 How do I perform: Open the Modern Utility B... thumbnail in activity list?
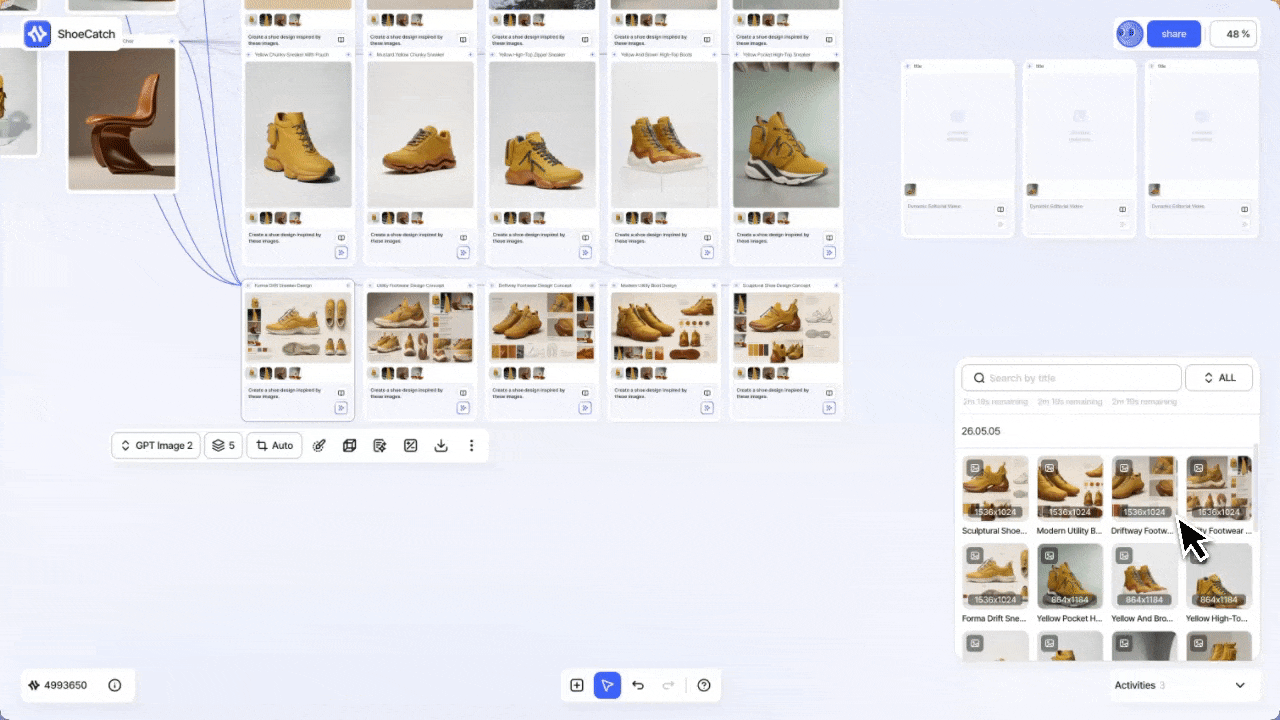click(1070, 489)
